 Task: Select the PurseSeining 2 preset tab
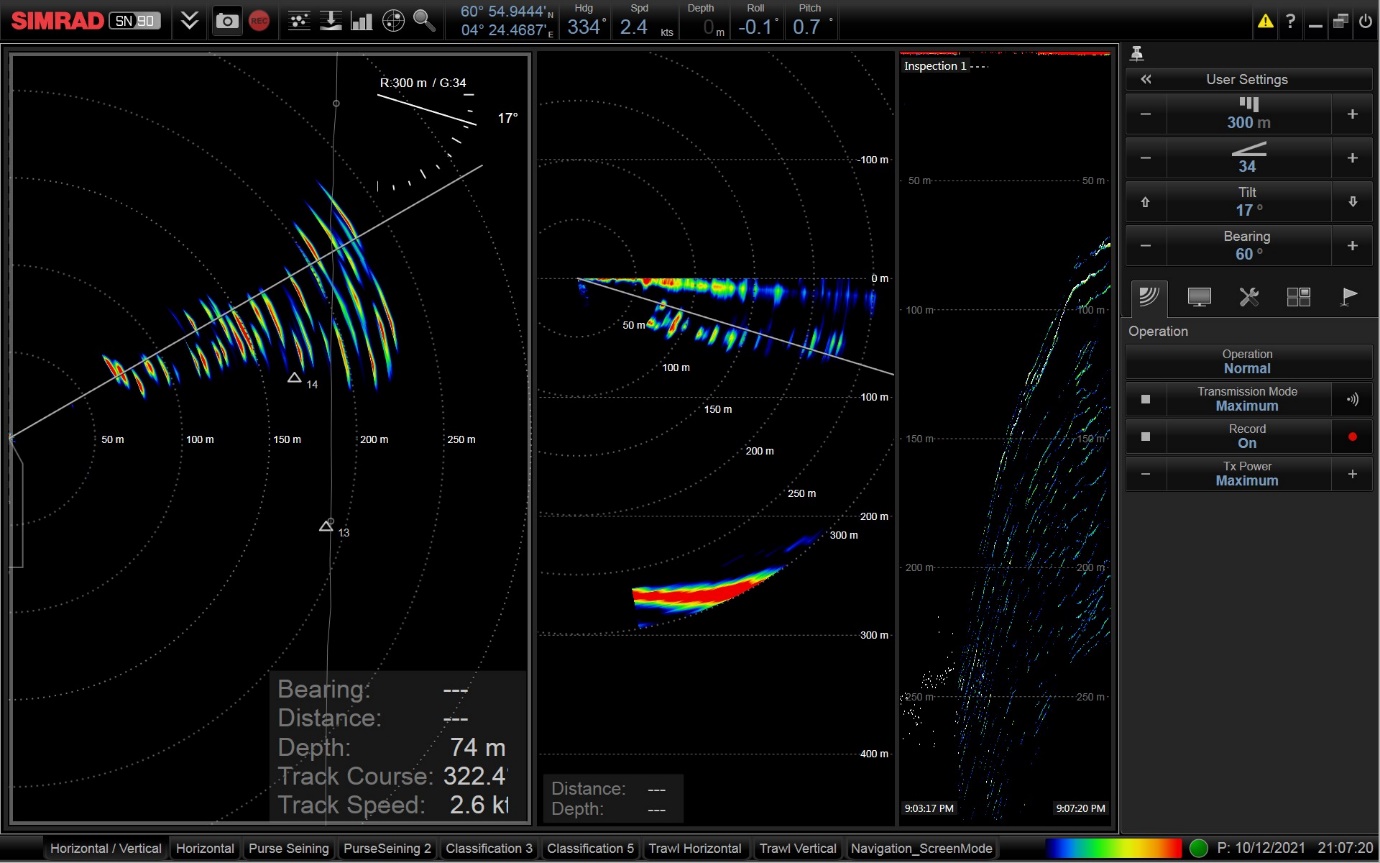click(x=388, y=848)
